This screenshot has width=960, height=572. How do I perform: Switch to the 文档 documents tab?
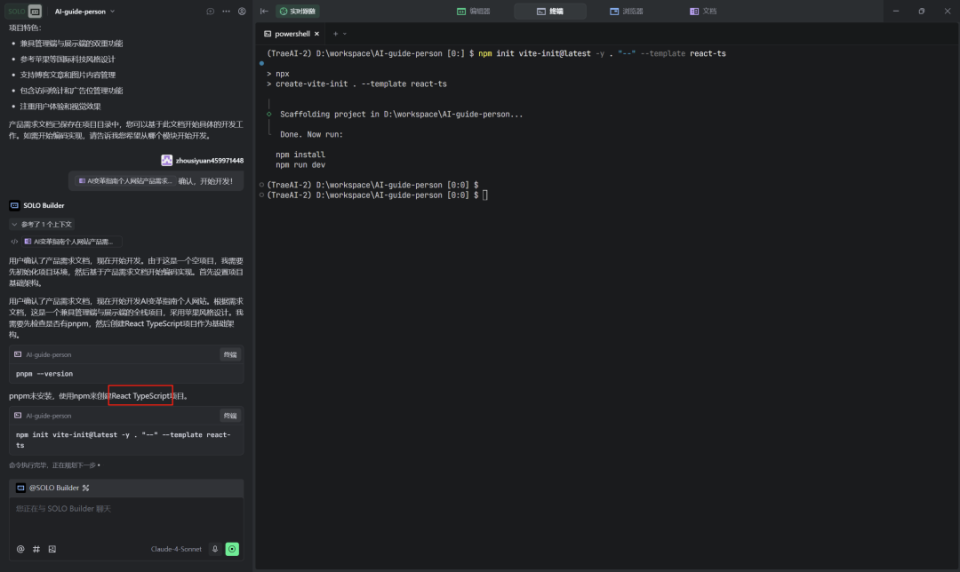pyautogui.click(x=703, y=11)
